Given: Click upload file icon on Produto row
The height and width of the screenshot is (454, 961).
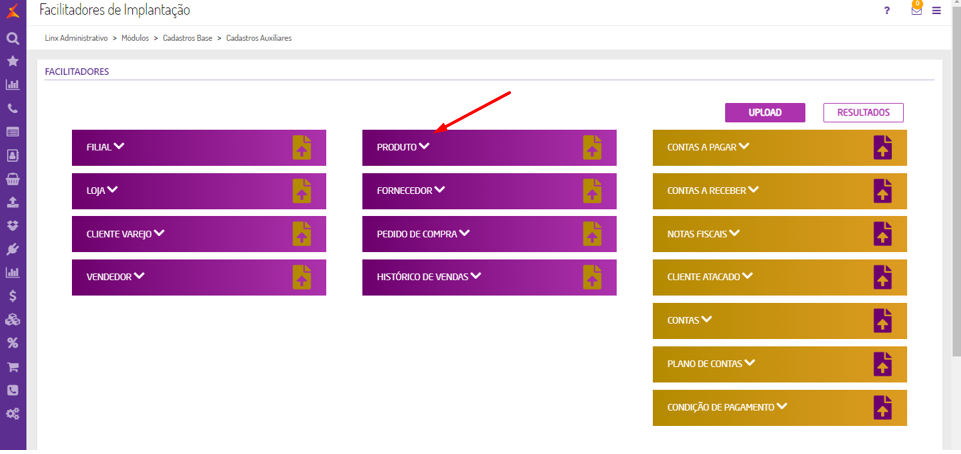Looking at the screenshot, I should tap(592, 147).
